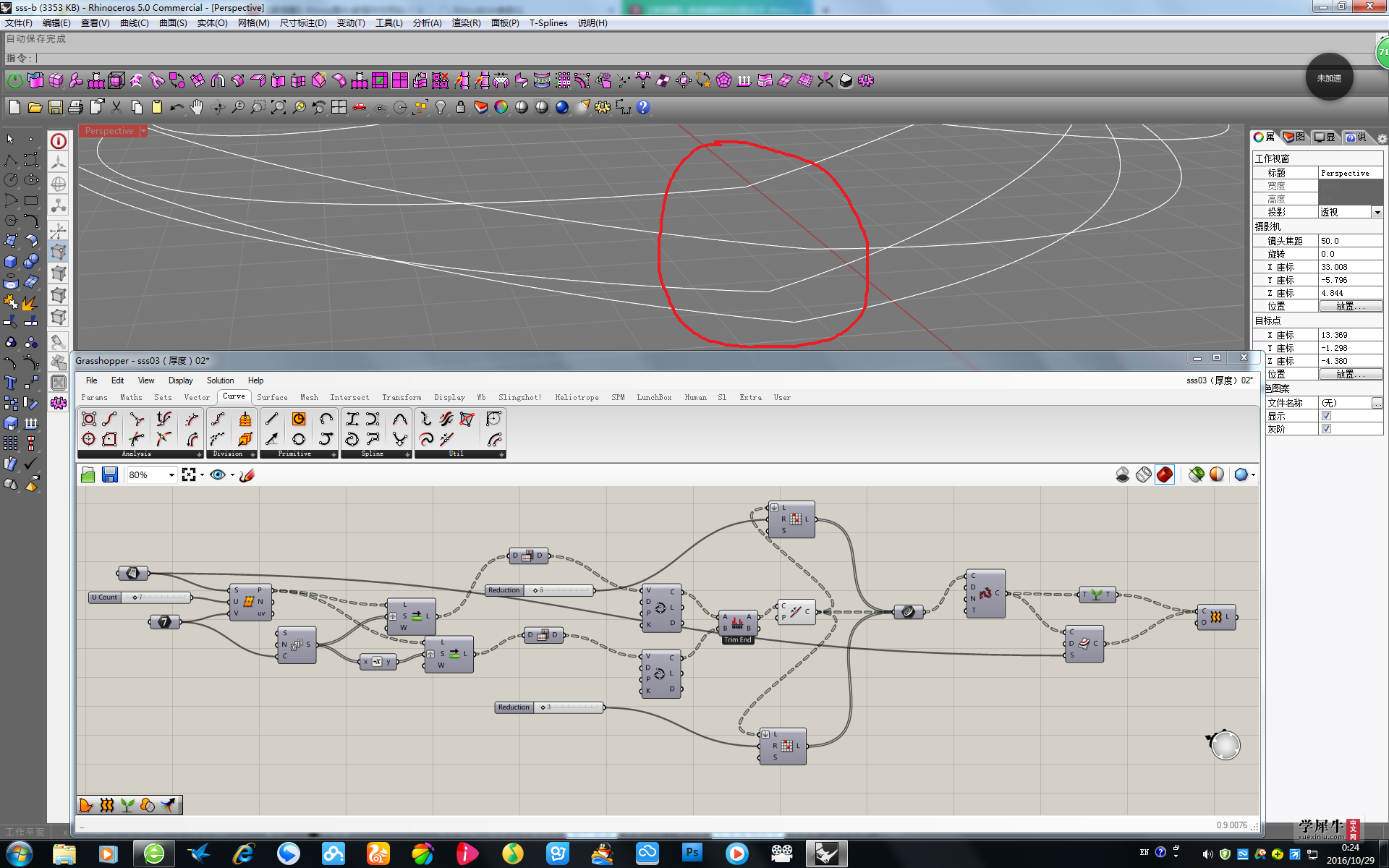This screenshot has height=868, width=1389.
Task: Click the Sketch pen icon in canvas toolbar
Action: [247, 475]
